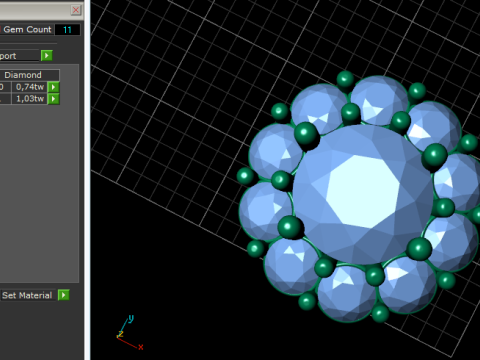Close the gem panel with X button
This screenshot has width=480, height=360.
[76, 10]
